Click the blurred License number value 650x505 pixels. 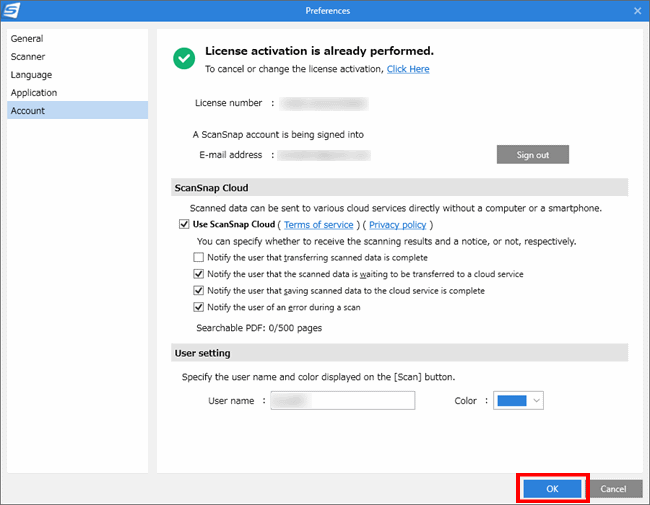coord(324,103)
